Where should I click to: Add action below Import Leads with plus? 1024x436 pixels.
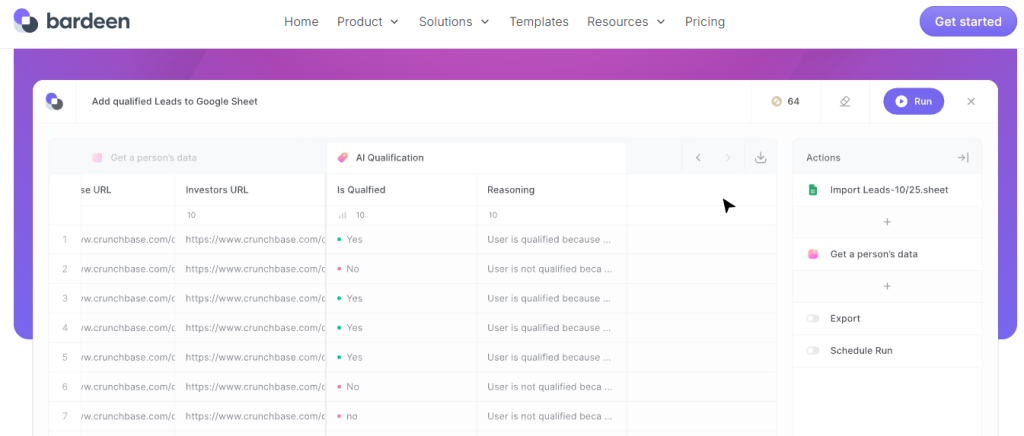(x=887, y=222)
